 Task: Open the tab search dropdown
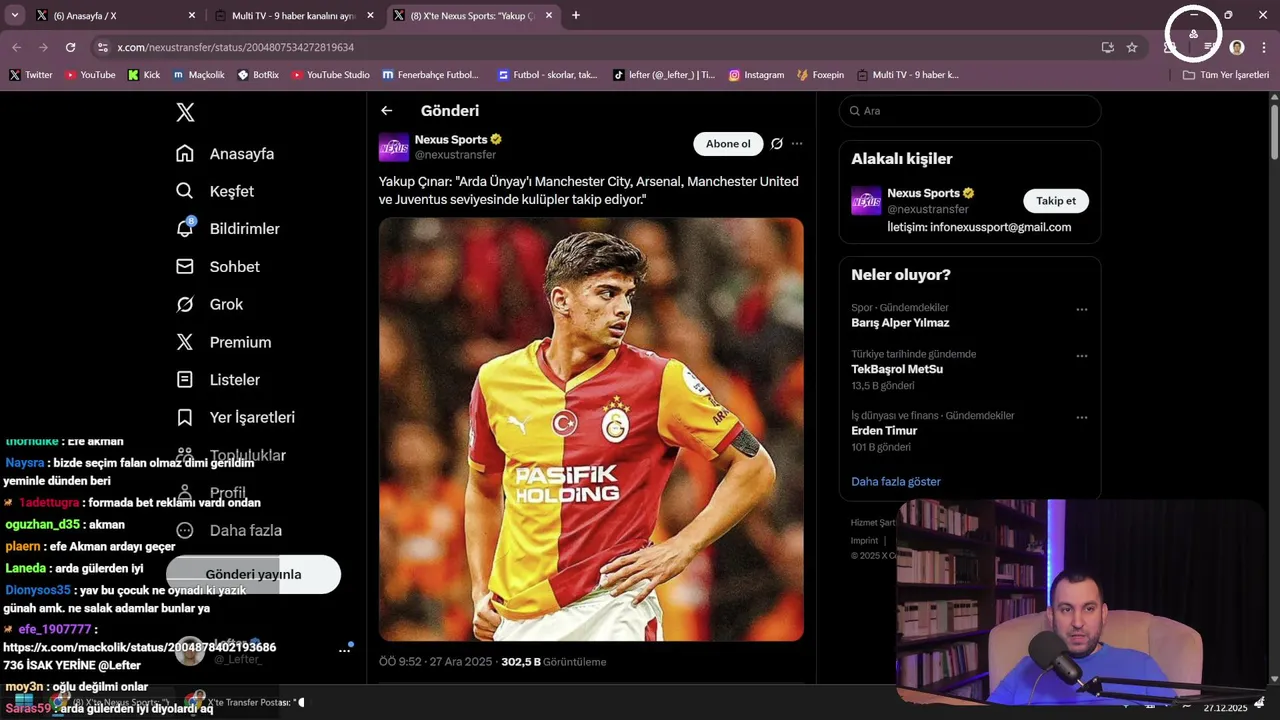point(14,16)
